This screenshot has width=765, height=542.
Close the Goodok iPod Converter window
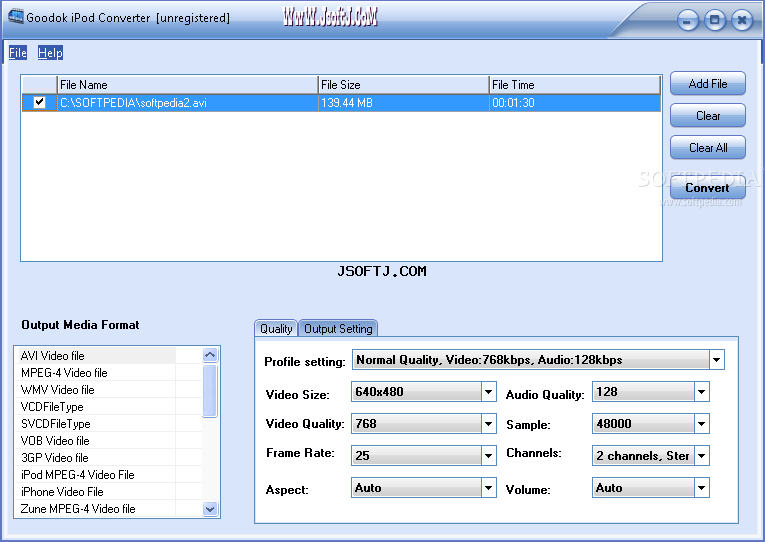742,20
